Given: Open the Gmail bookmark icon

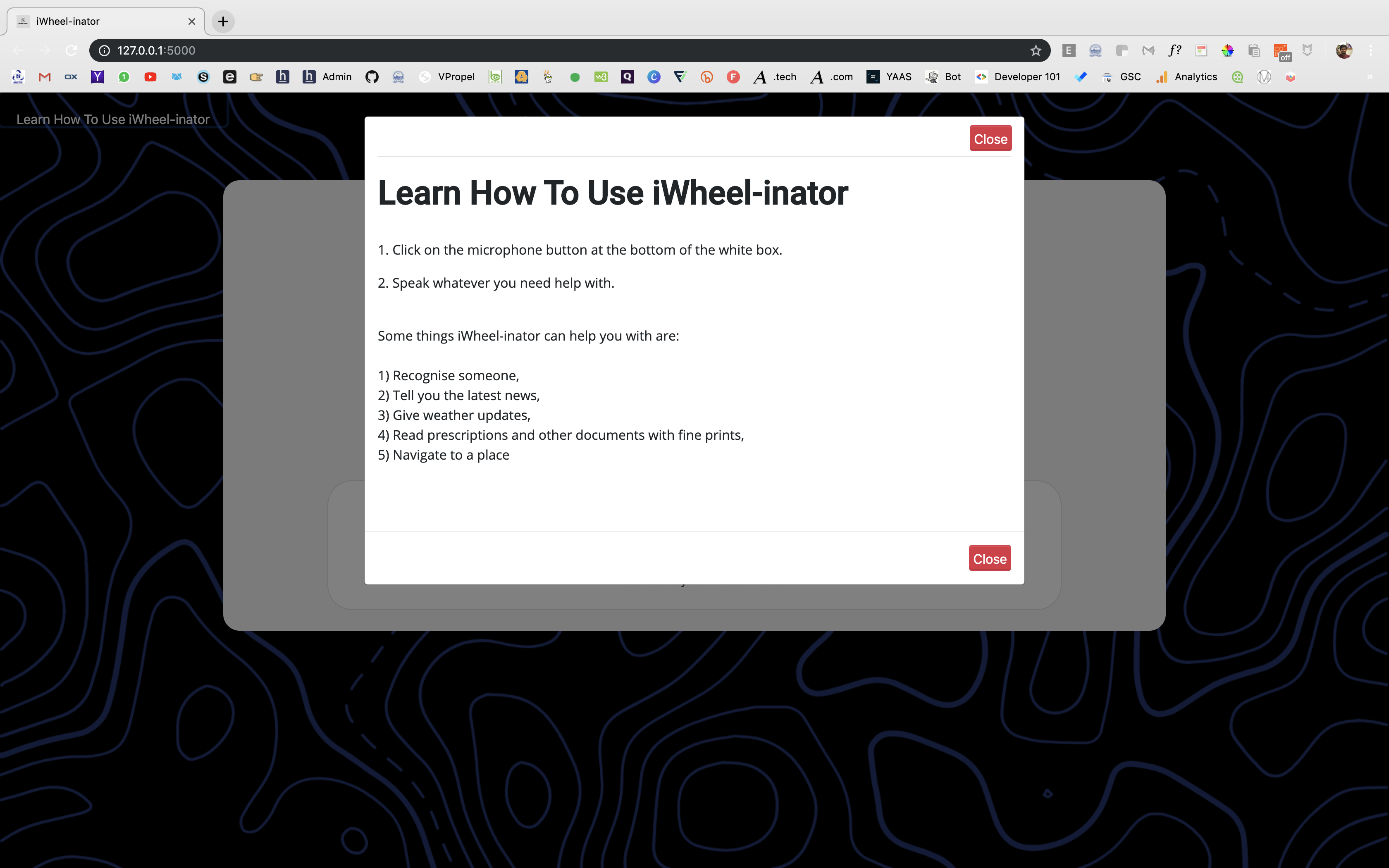Looking at the screenshot, I should coord(45,77).
